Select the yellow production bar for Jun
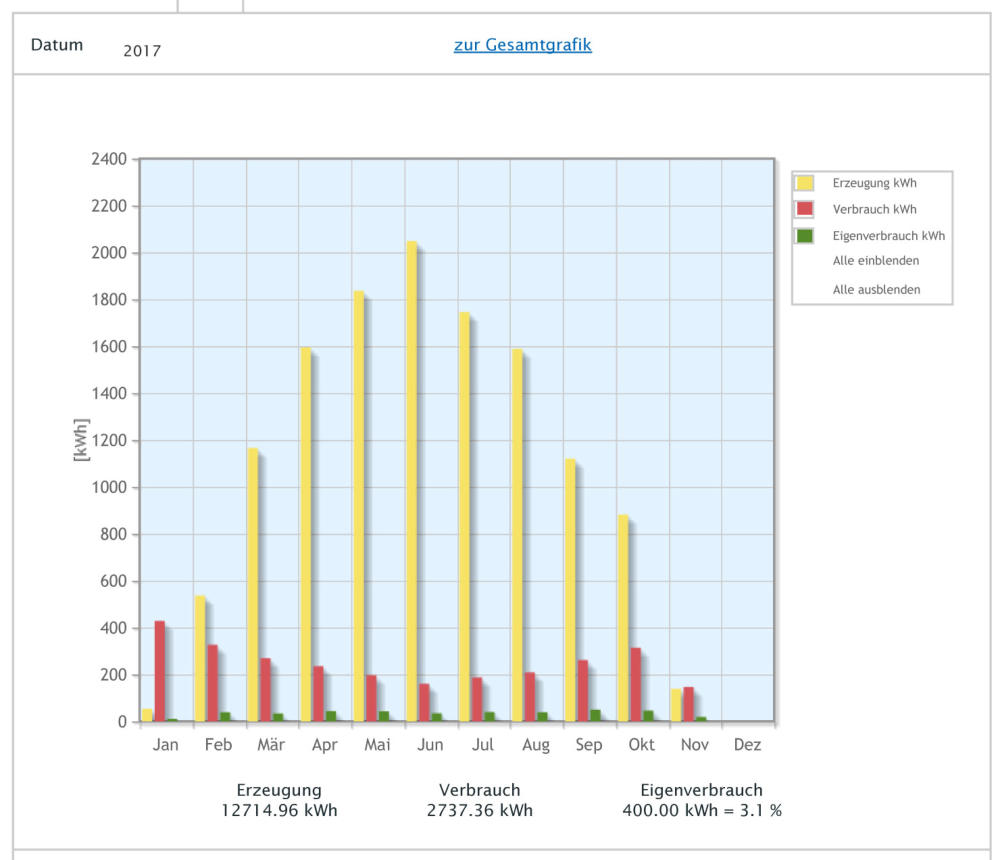This screenshot has width=1000, height=860. click(411, 480)
